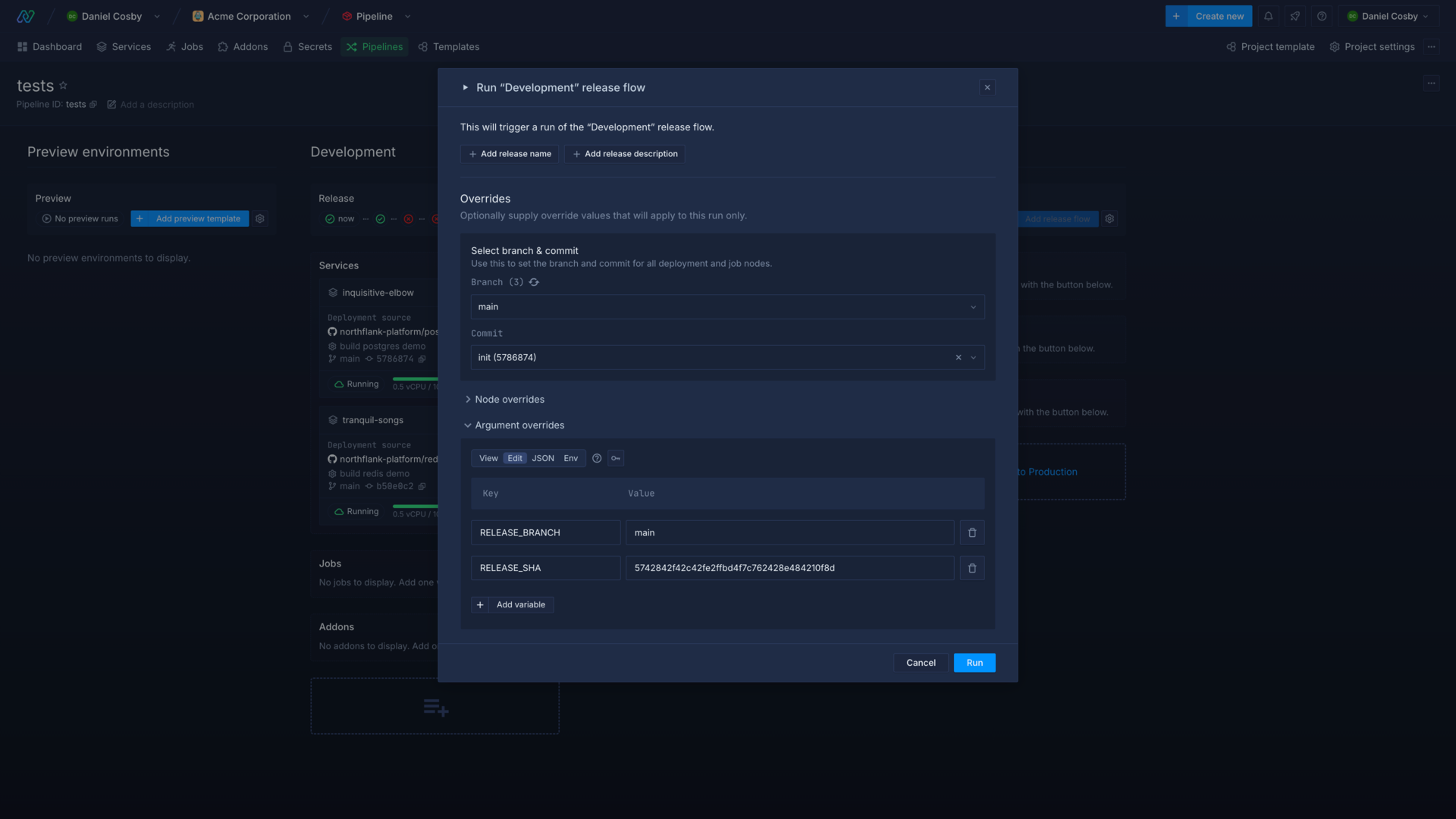Image resolution: width=1456 pixels, height=819 pixels.
Task: Delete the RELEASE_SHA variable
Action: click(972, 568)
